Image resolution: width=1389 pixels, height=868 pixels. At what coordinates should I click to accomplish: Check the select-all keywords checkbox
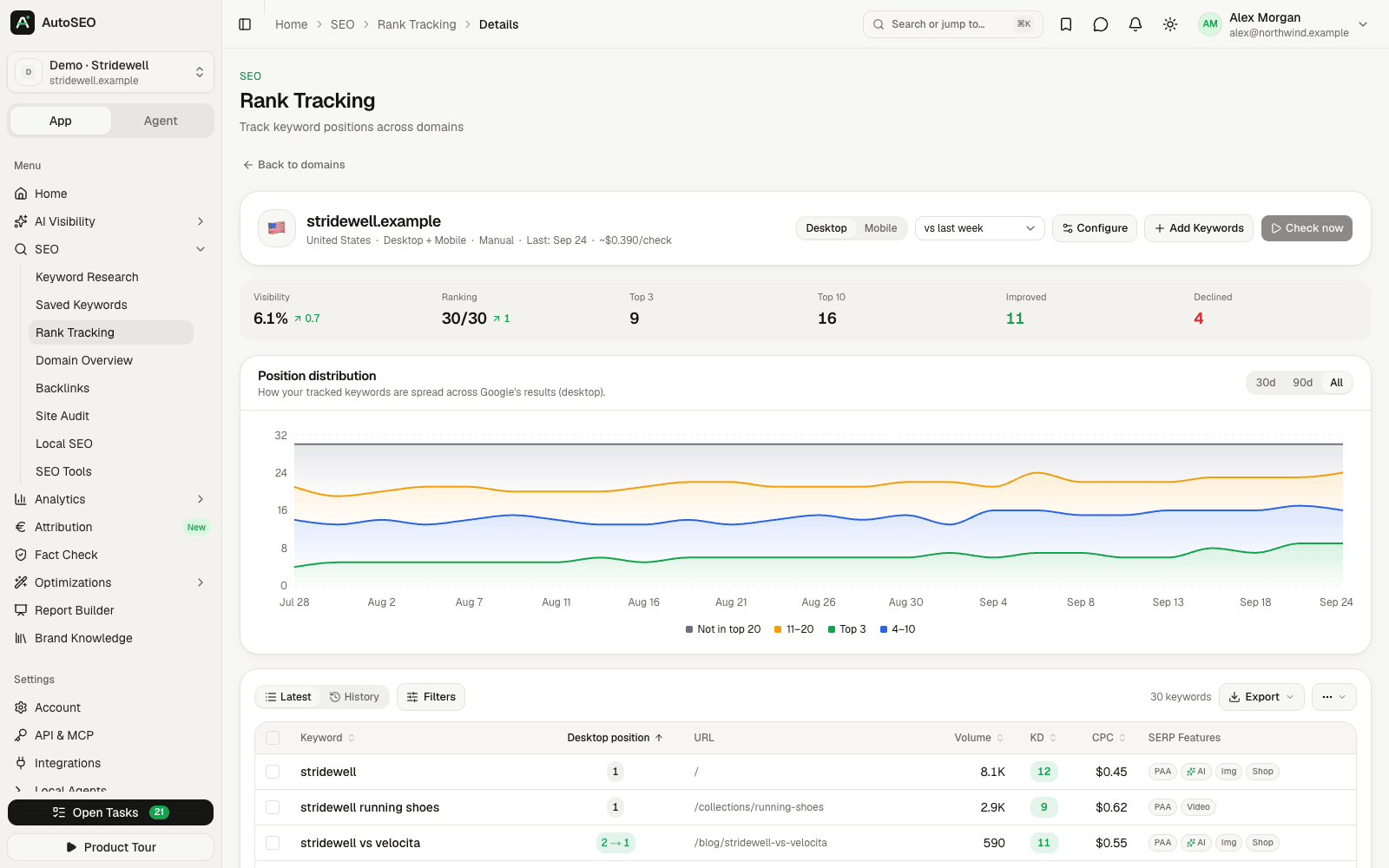point(273,738)
